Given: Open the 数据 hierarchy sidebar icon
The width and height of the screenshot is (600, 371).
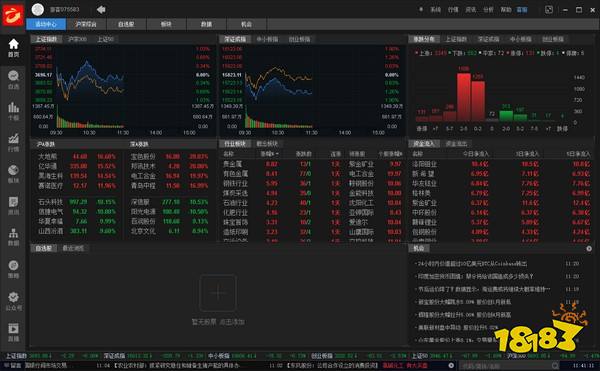Looking at the screenshot, I should point(13,237).
